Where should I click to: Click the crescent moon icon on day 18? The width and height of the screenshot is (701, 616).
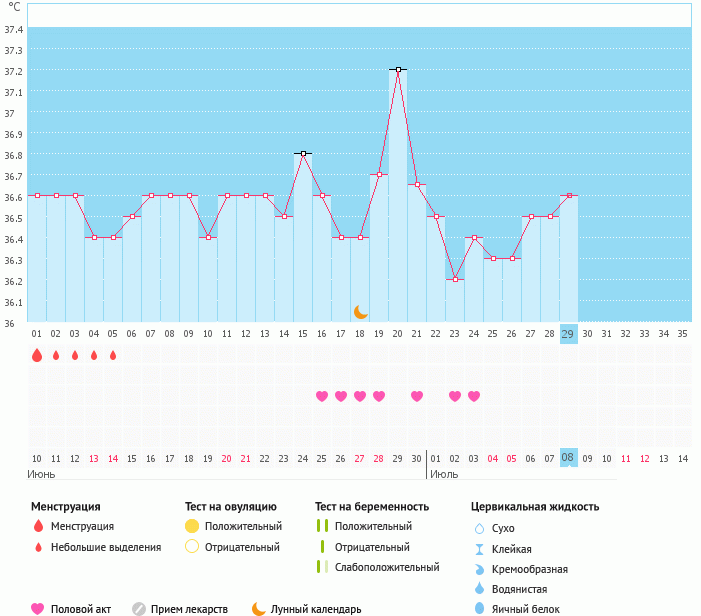[x=360, y=312]
